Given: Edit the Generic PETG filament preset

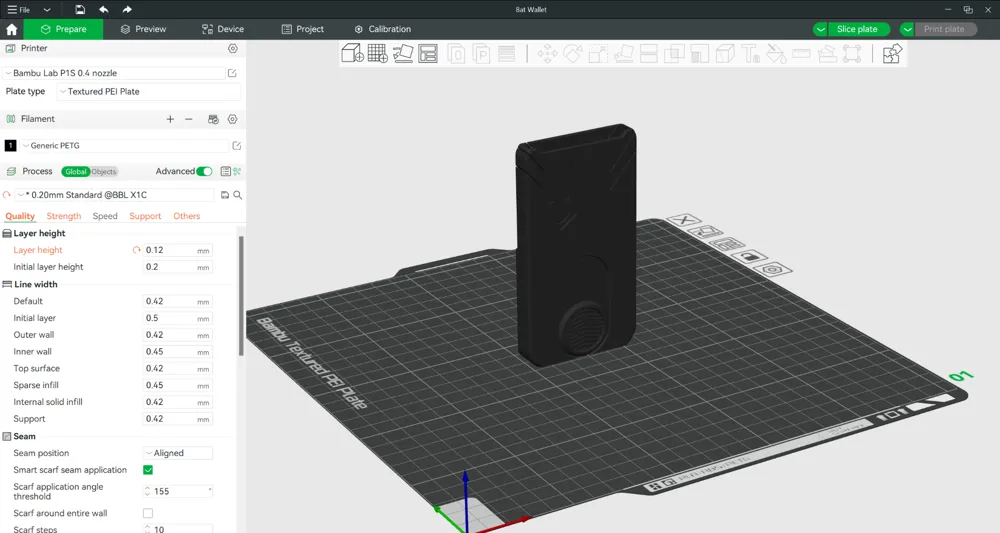Looking at the screenshot, I should (x=237, y=146).
